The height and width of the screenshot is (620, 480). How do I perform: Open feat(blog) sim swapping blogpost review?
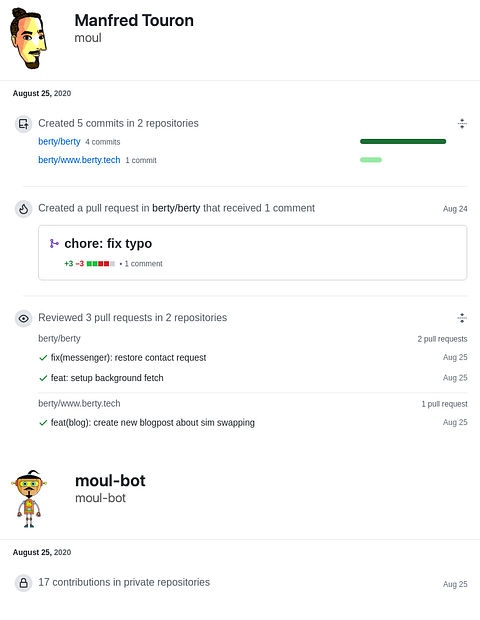[x=153, y=423]
